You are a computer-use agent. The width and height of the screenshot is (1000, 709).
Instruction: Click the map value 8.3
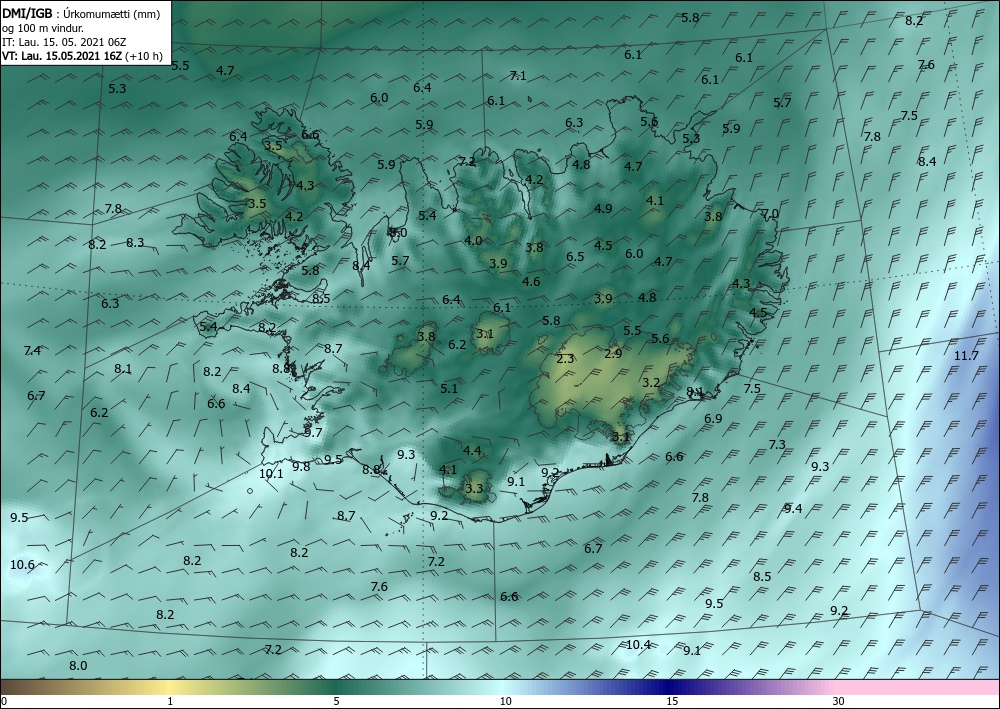(135, 242)
